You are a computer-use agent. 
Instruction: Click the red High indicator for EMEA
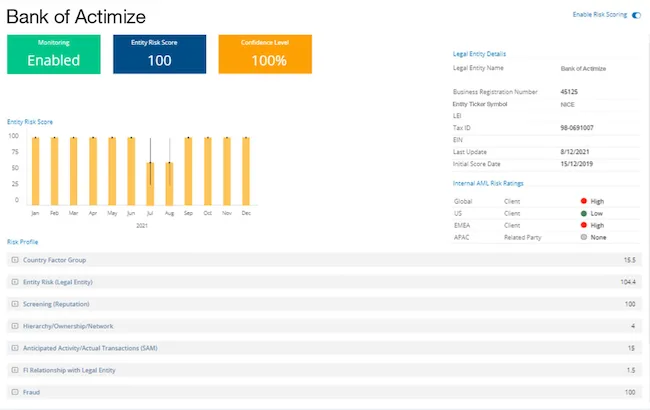pyautogui.click(x=584, y=225)
